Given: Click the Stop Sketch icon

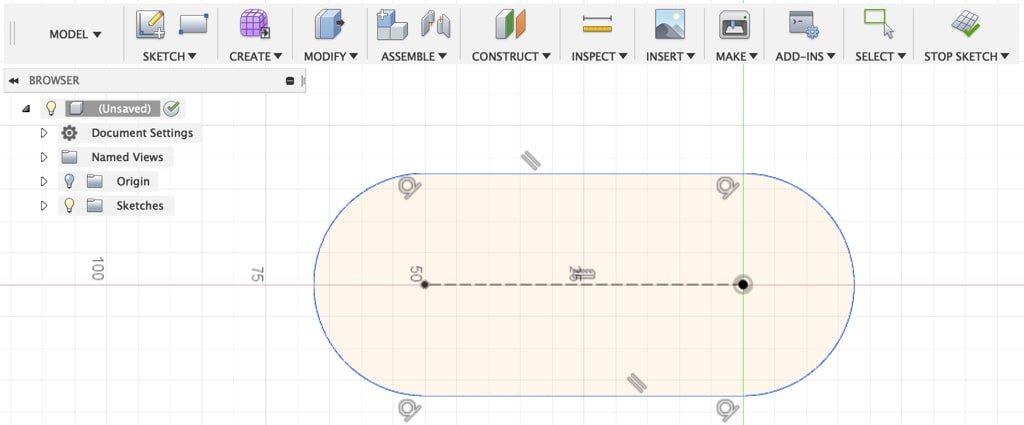Looking at the screenshot, I should 965,24.
